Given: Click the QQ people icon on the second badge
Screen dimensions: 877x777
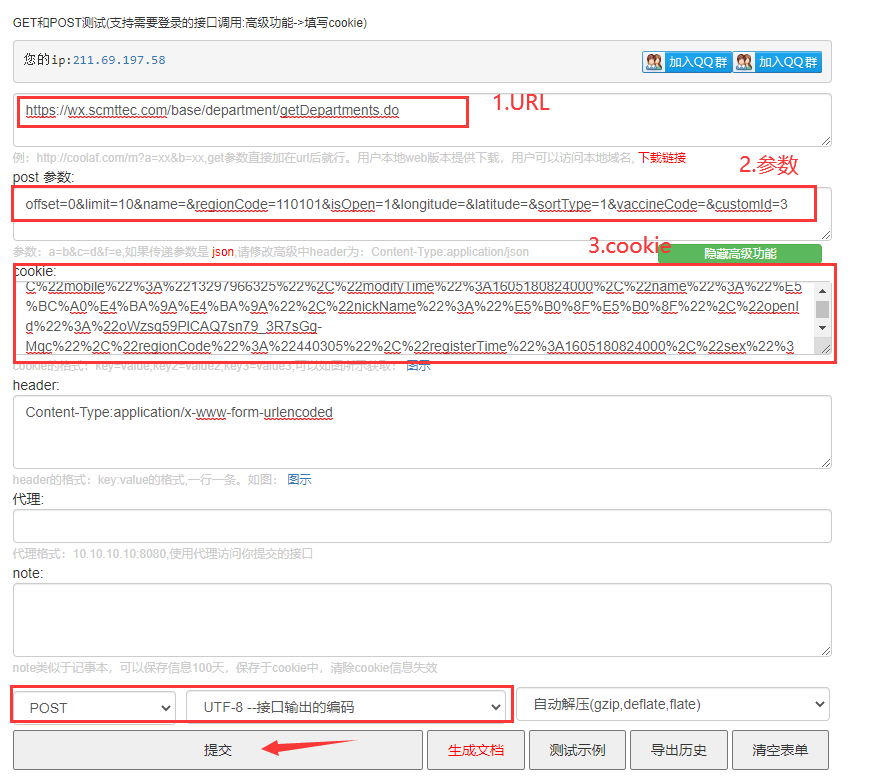Looking at the screenshot, I should pos(743,62).
